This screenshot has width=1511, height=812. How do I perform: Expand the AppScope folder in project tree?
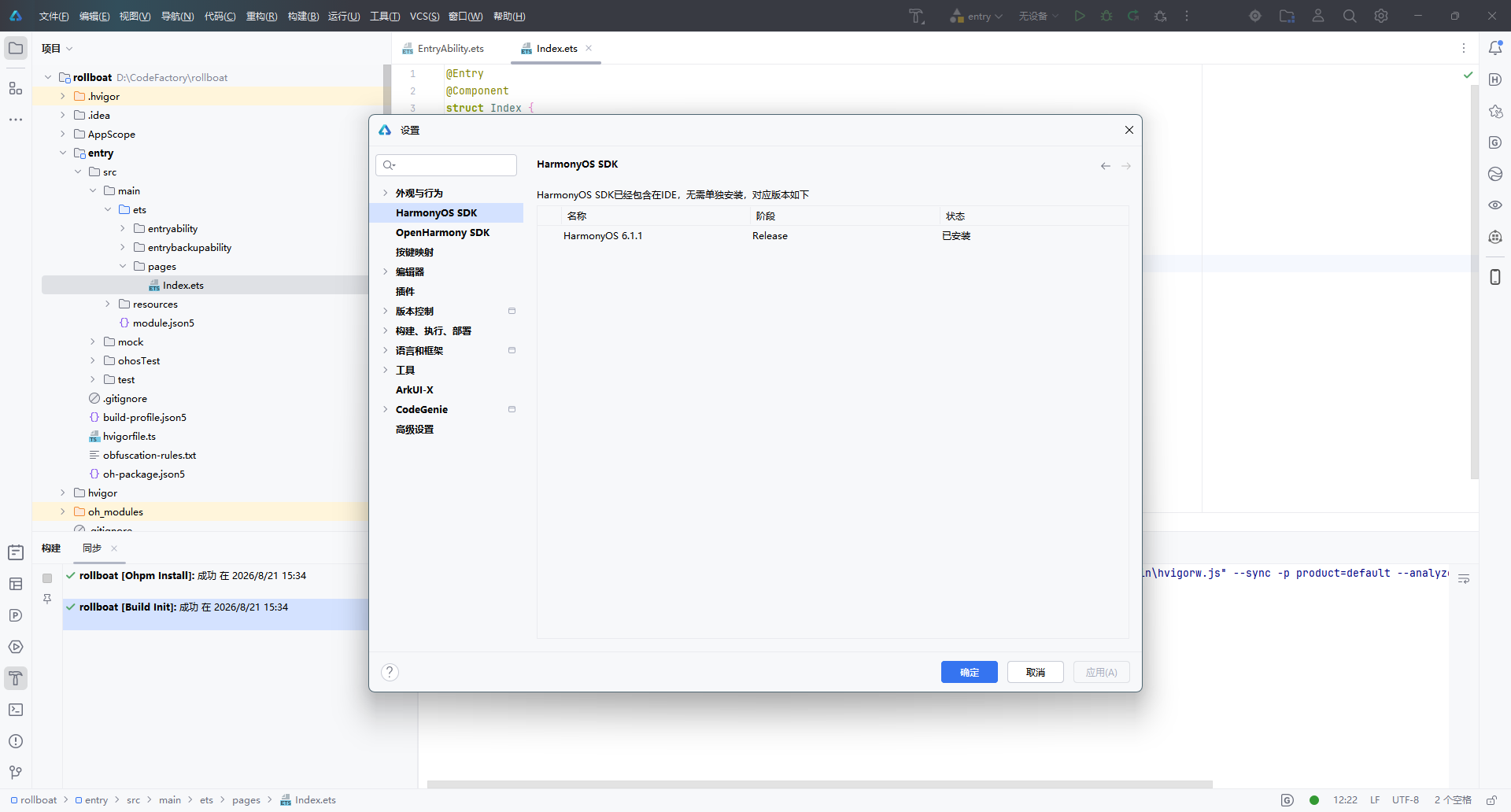[63, 134]
